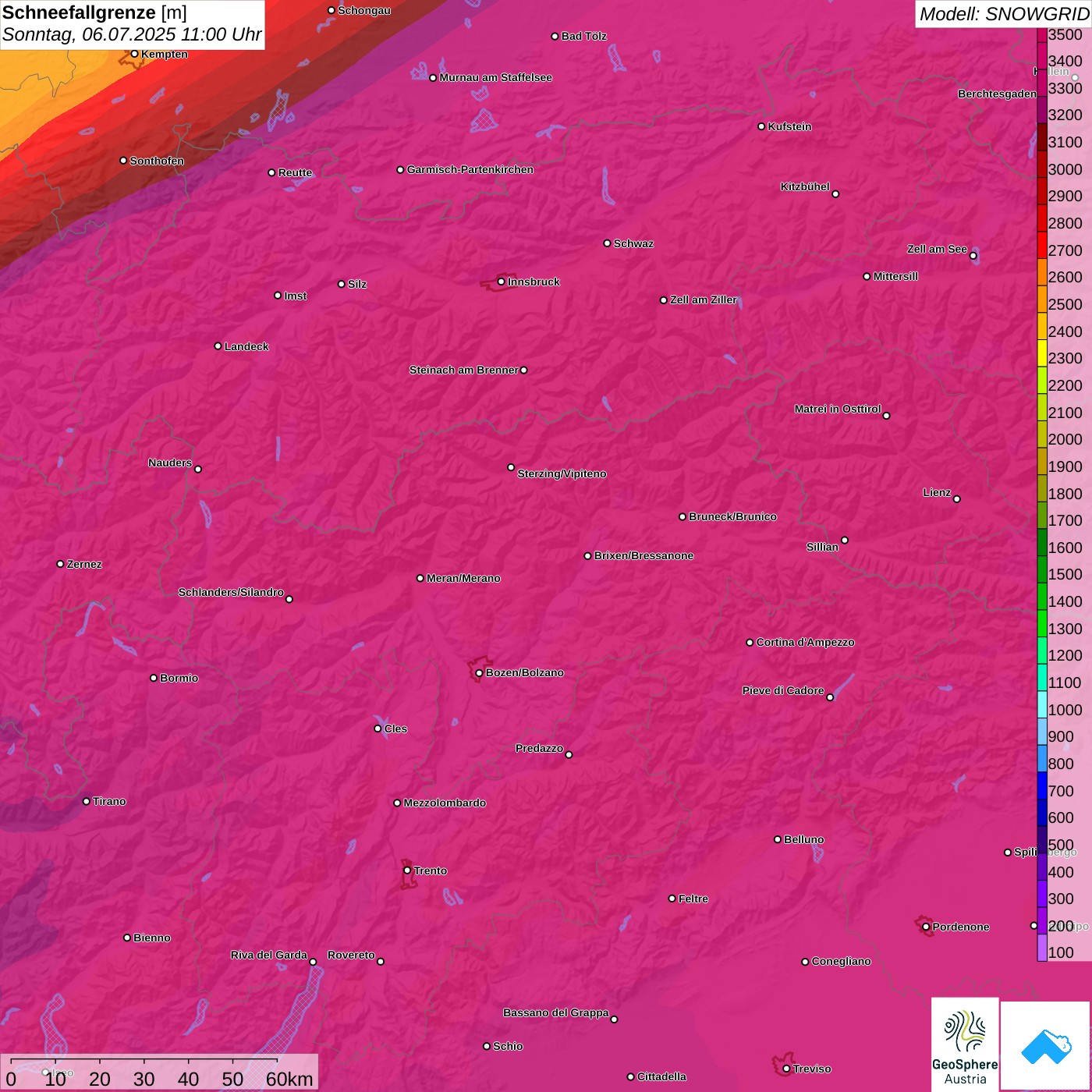Click the 'Zell am Ziller' label

[x=704, y=300]
